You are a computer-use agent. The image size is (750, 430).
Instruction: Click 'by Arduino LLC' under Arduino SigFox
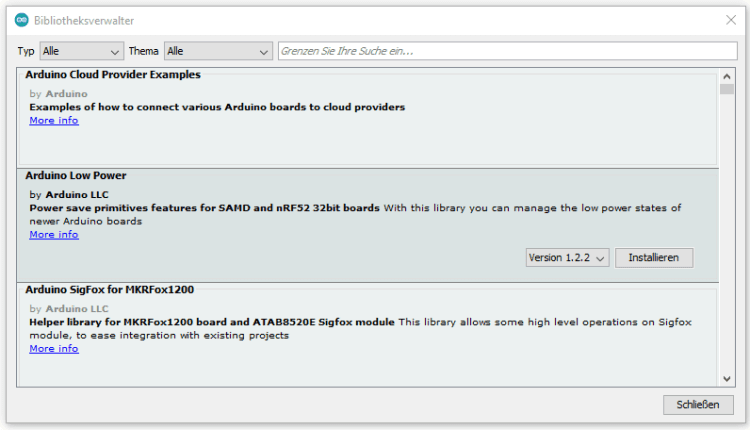pyautogui.click(x=69, y=309)
